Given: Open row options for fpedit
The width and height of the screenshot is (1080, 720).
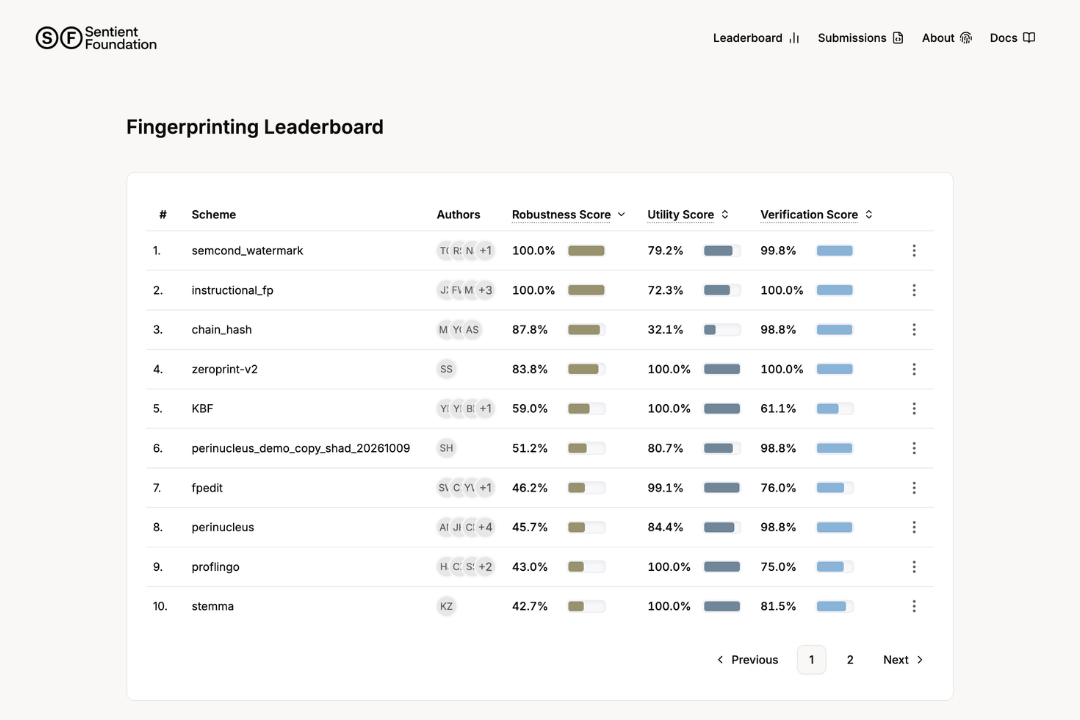Looking at the screenshot, I should [x=914, y=488].
